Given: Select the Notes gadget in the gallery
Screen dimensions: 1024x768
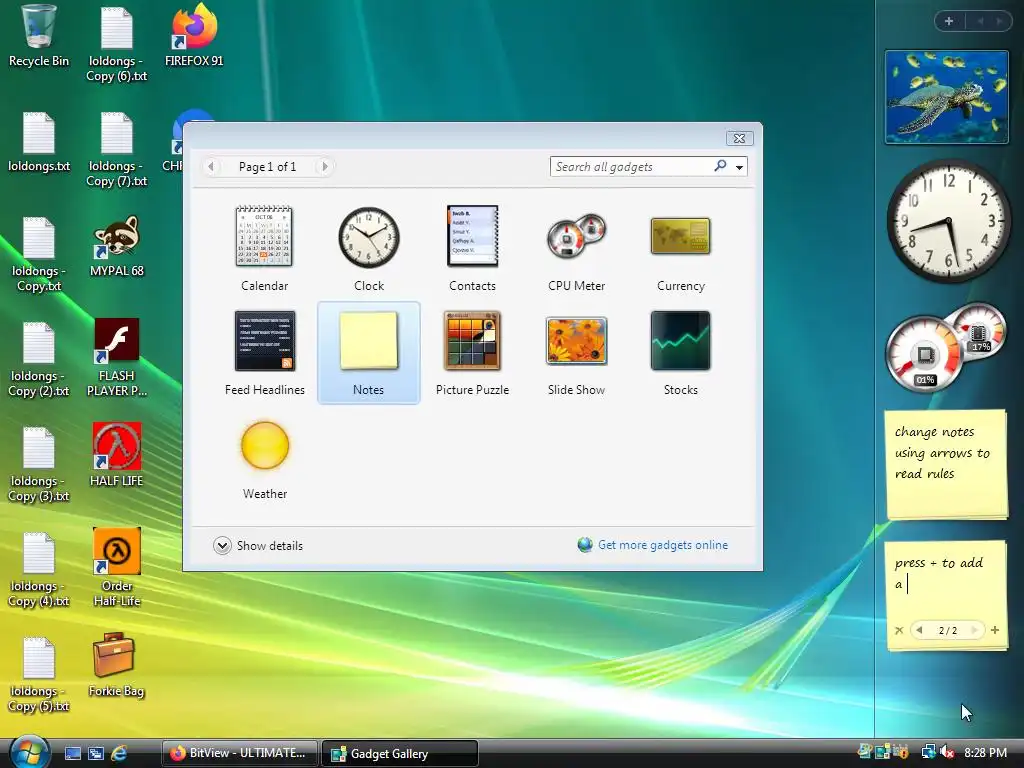Looking at the screenshot, I should tap(368, 353).
